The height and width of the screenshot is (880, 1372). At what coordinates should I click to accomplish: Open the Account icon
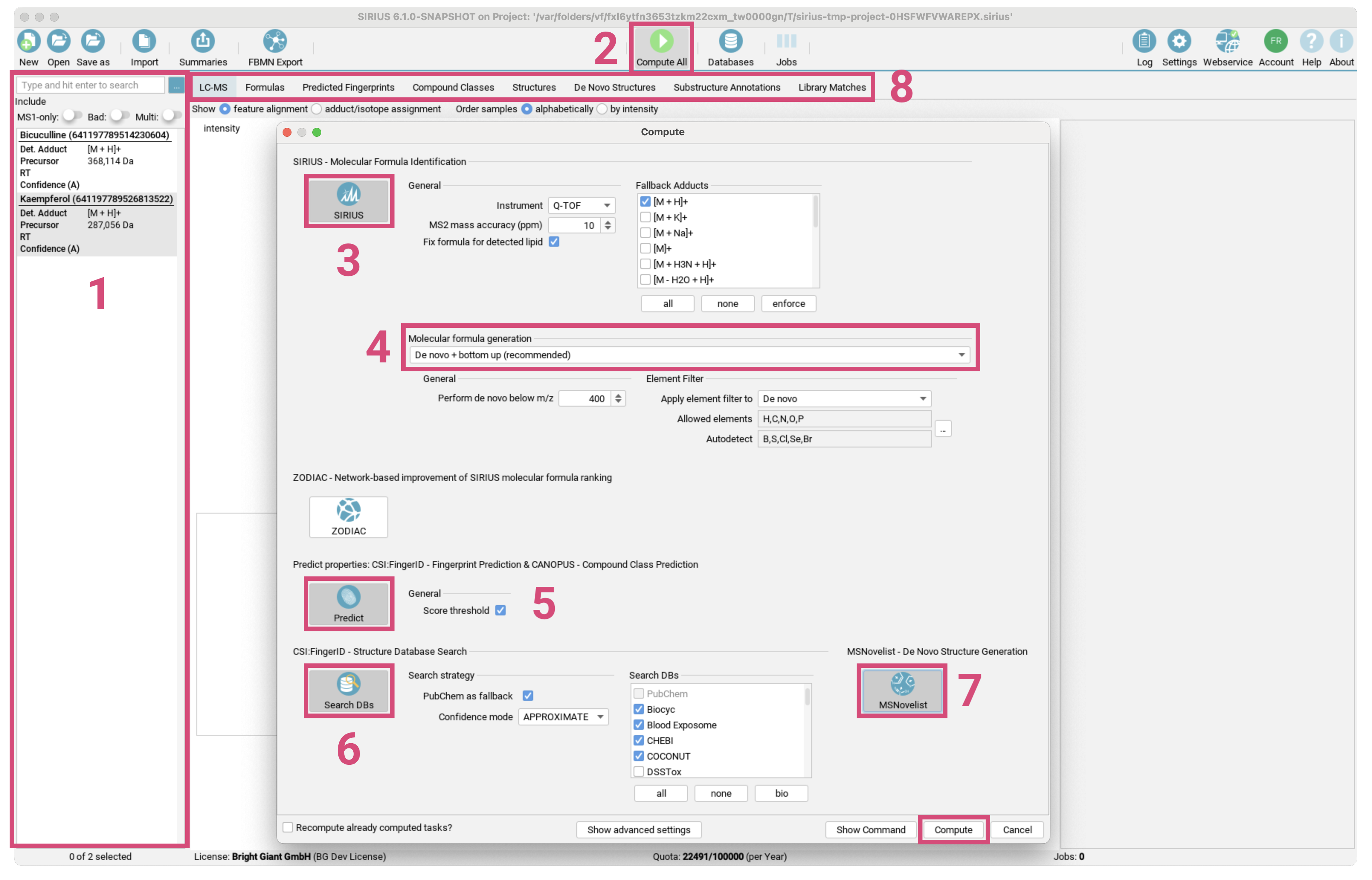[x=1276, y=41]
